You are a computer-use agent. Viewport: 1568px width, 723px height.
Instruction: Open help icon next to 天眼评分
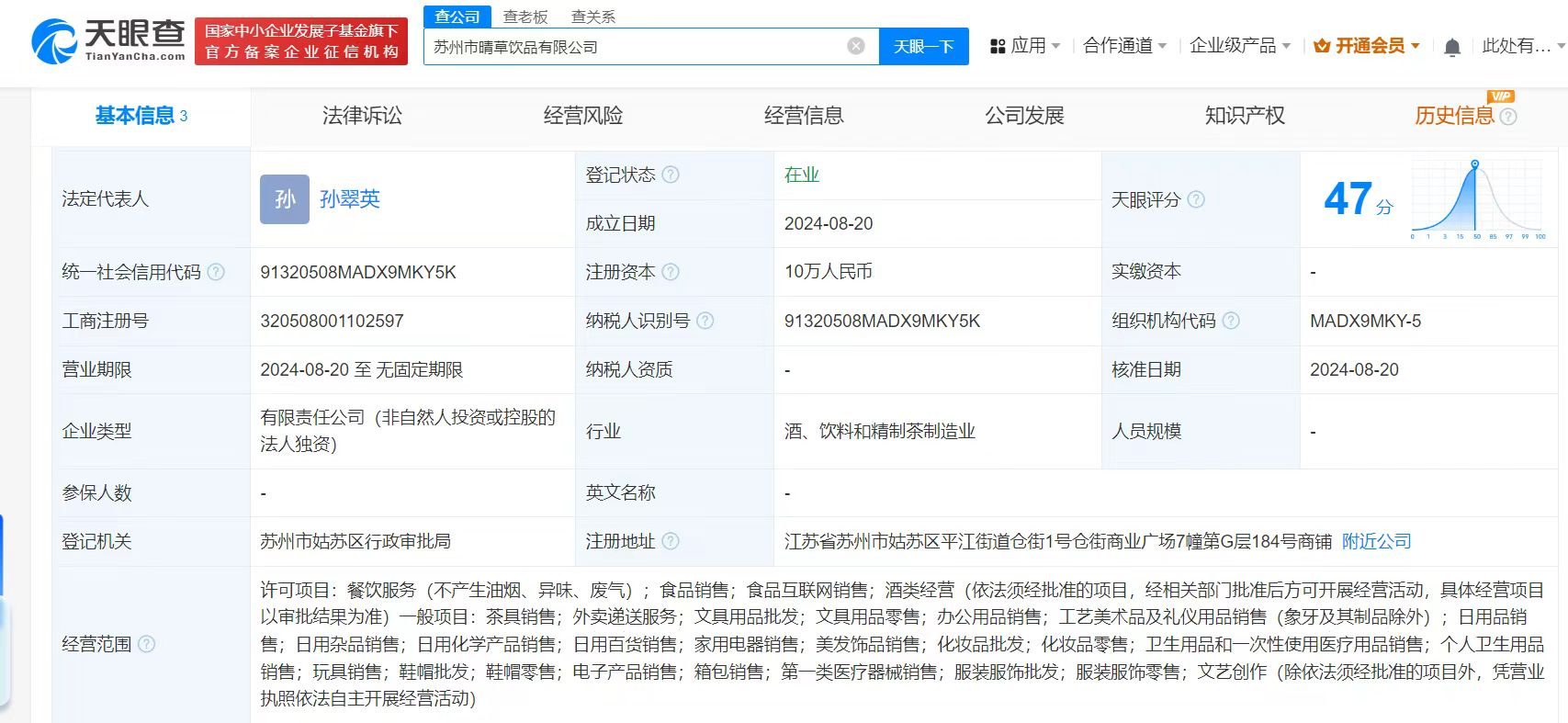pyautogui.click(x=1196, y=199)
